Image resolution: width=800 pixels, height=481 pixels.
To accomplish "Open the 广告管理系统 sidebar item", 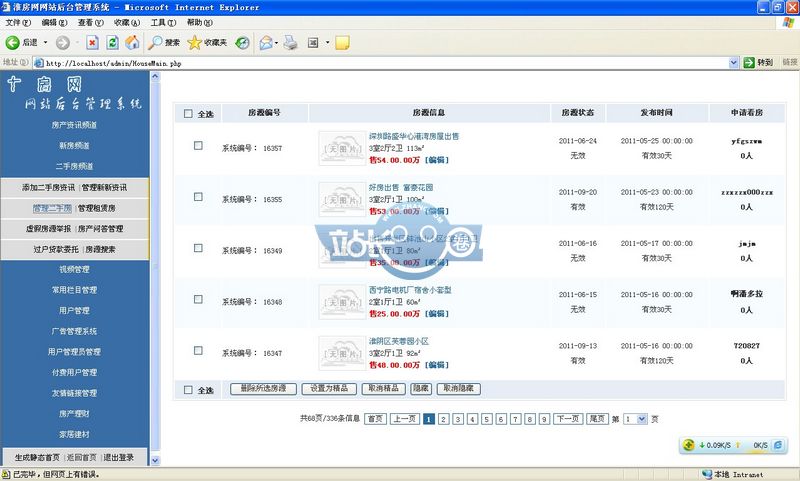I will [x=74, y=331].
